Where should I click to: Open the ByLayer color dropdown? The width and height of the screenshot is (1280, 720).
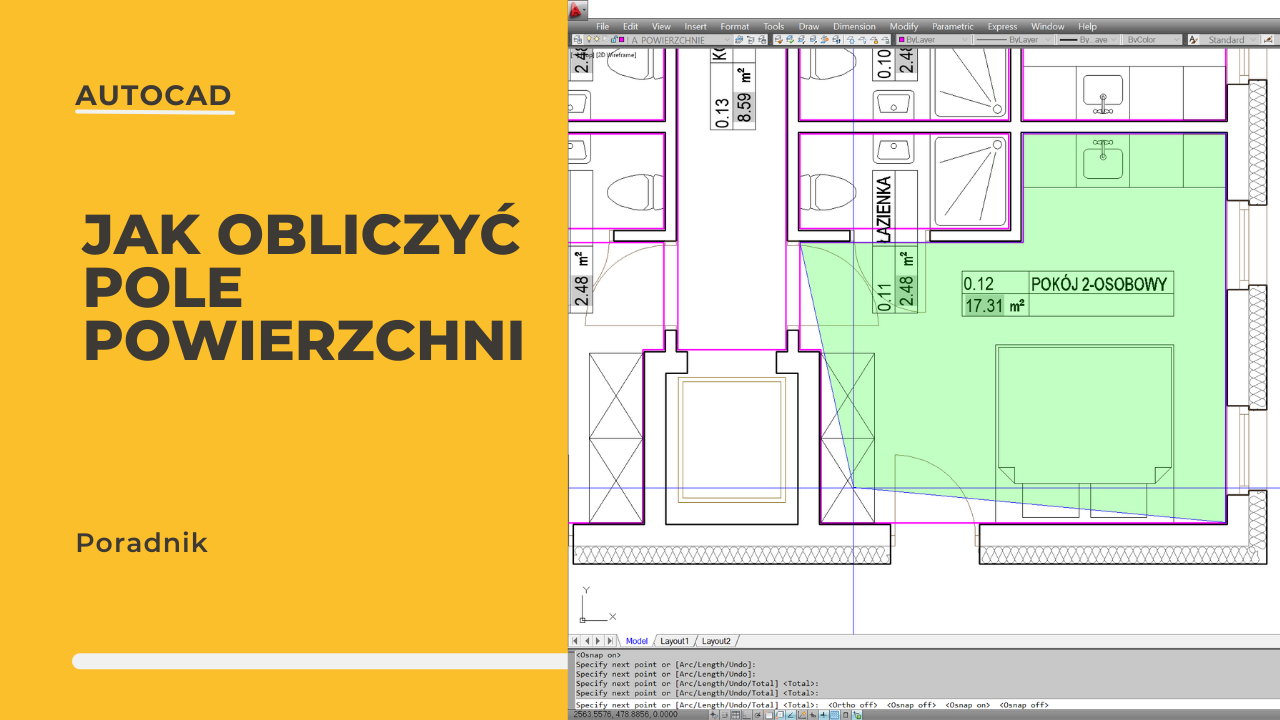[x=933, y=40]
